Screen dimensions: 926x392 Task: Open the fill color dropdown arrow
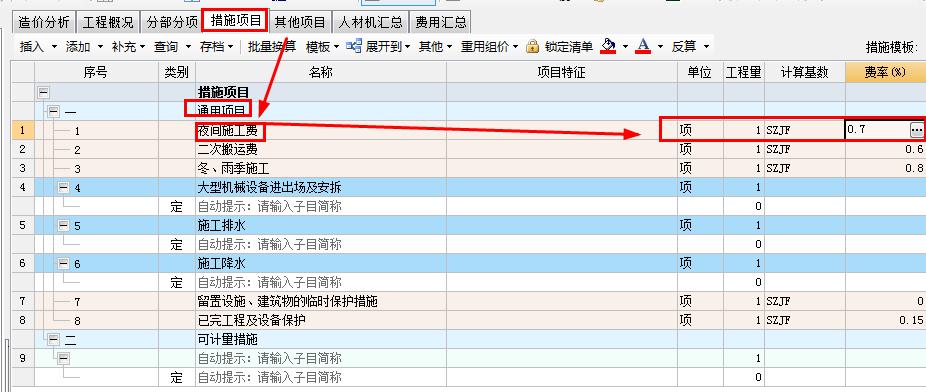click(x=625, y=47)
